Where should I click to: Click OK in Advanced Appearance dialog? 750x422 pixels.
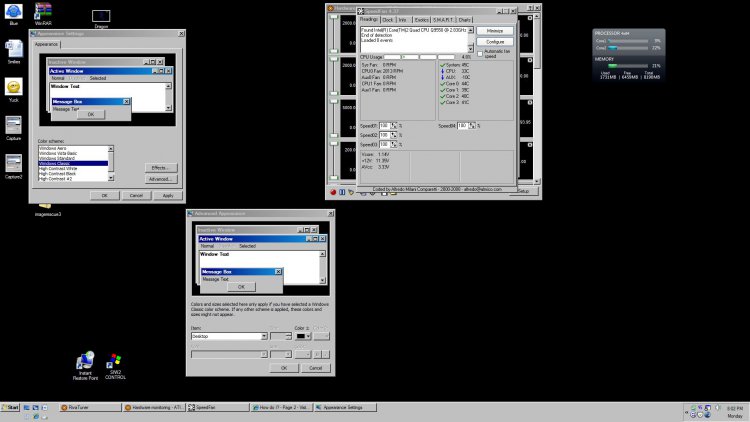pos(284,368)
